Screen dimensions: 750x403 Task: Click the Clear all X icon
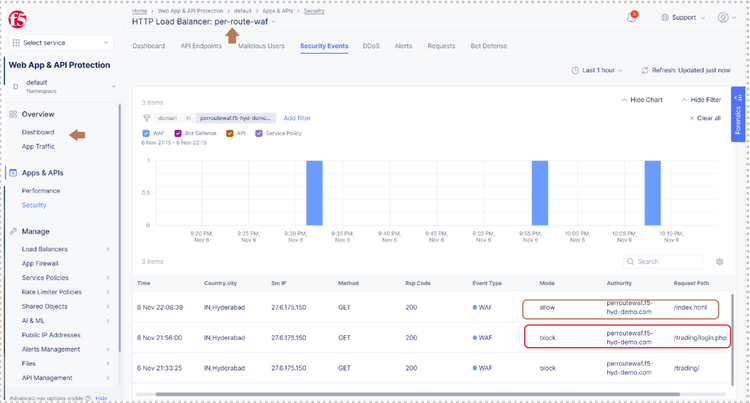(692, 118)
